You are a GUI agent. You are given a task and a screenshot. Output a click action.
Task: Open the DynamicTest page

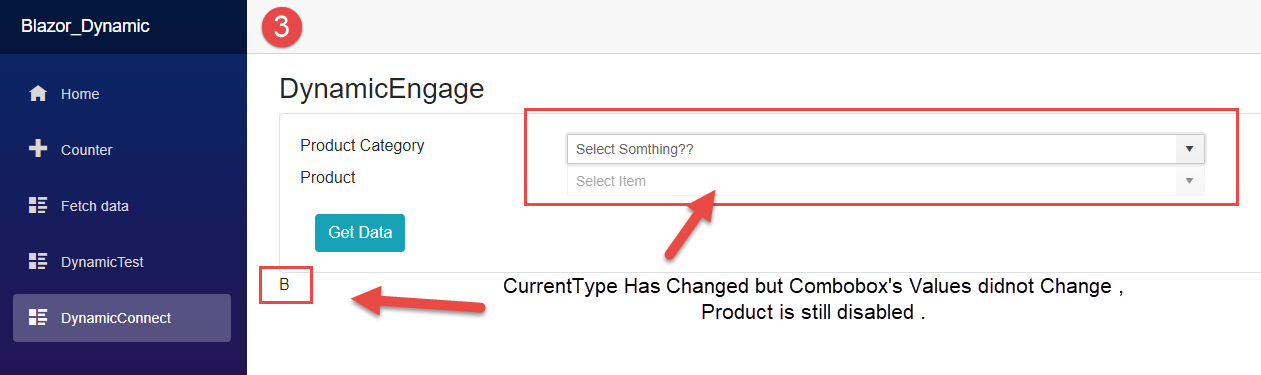point(122,262)
